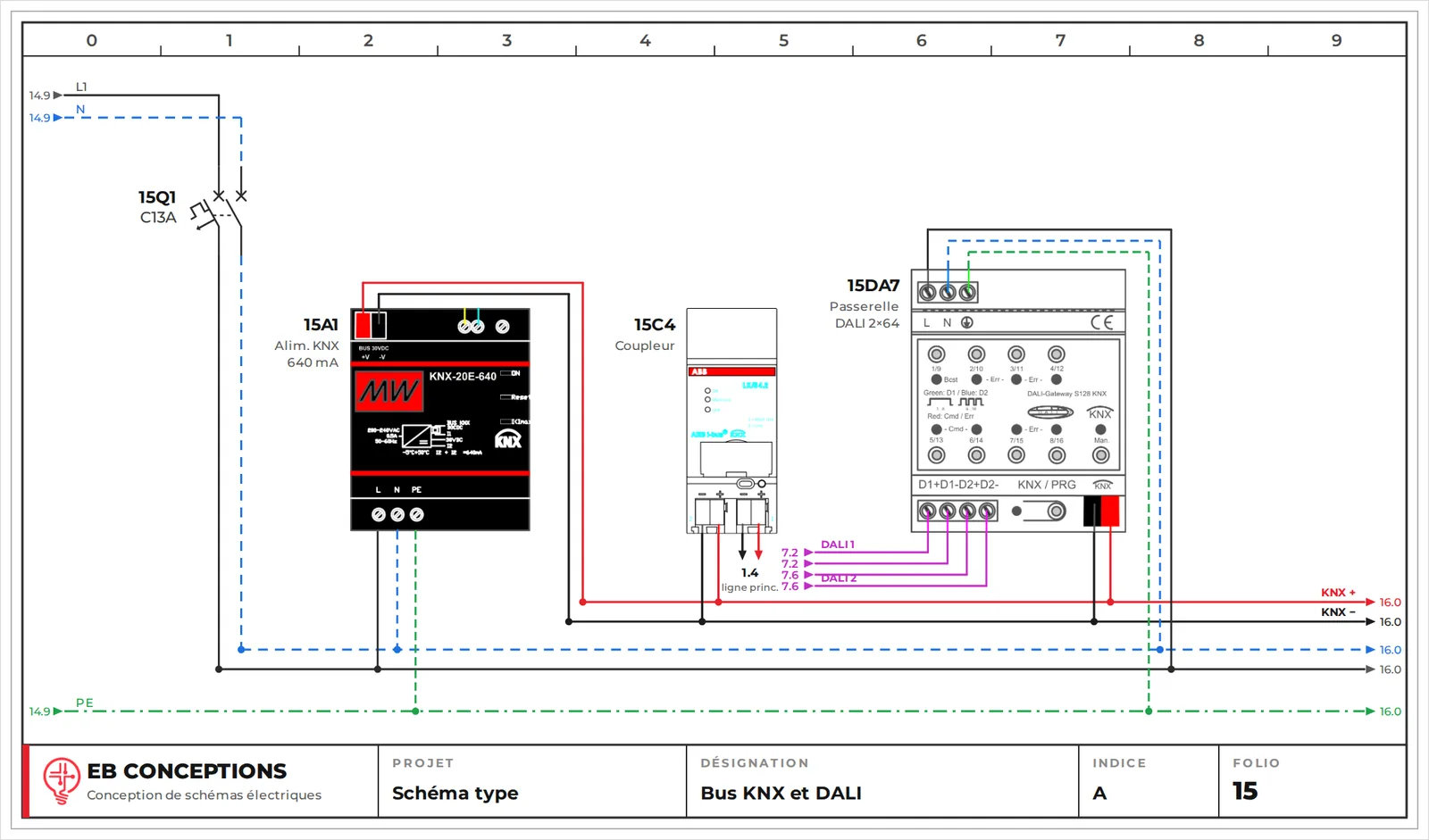Select the 15DA7 component label

point(873,286)
